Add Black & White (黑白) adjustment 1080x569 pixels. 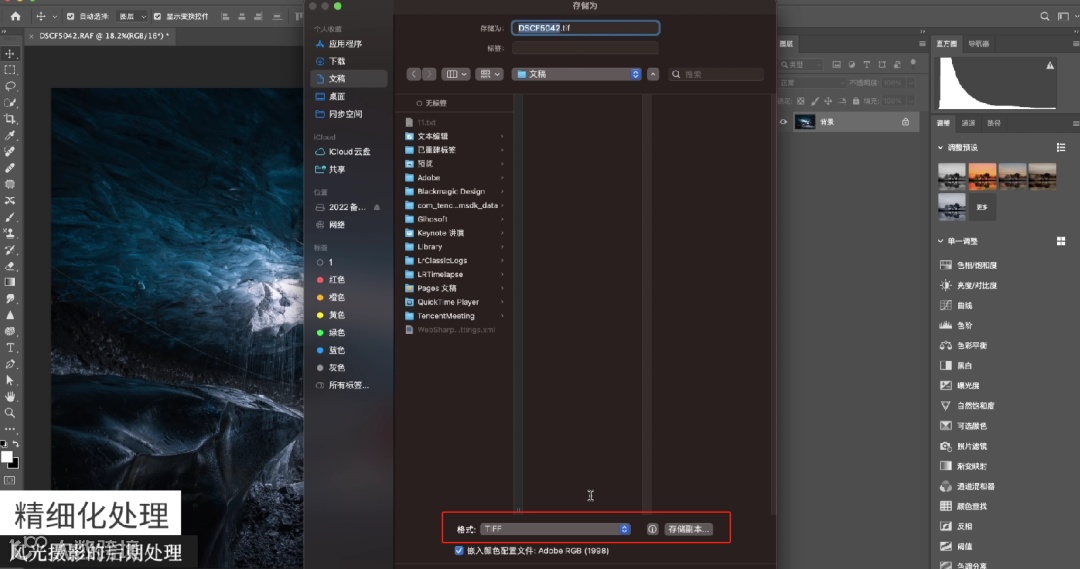[x=957, y=365]
